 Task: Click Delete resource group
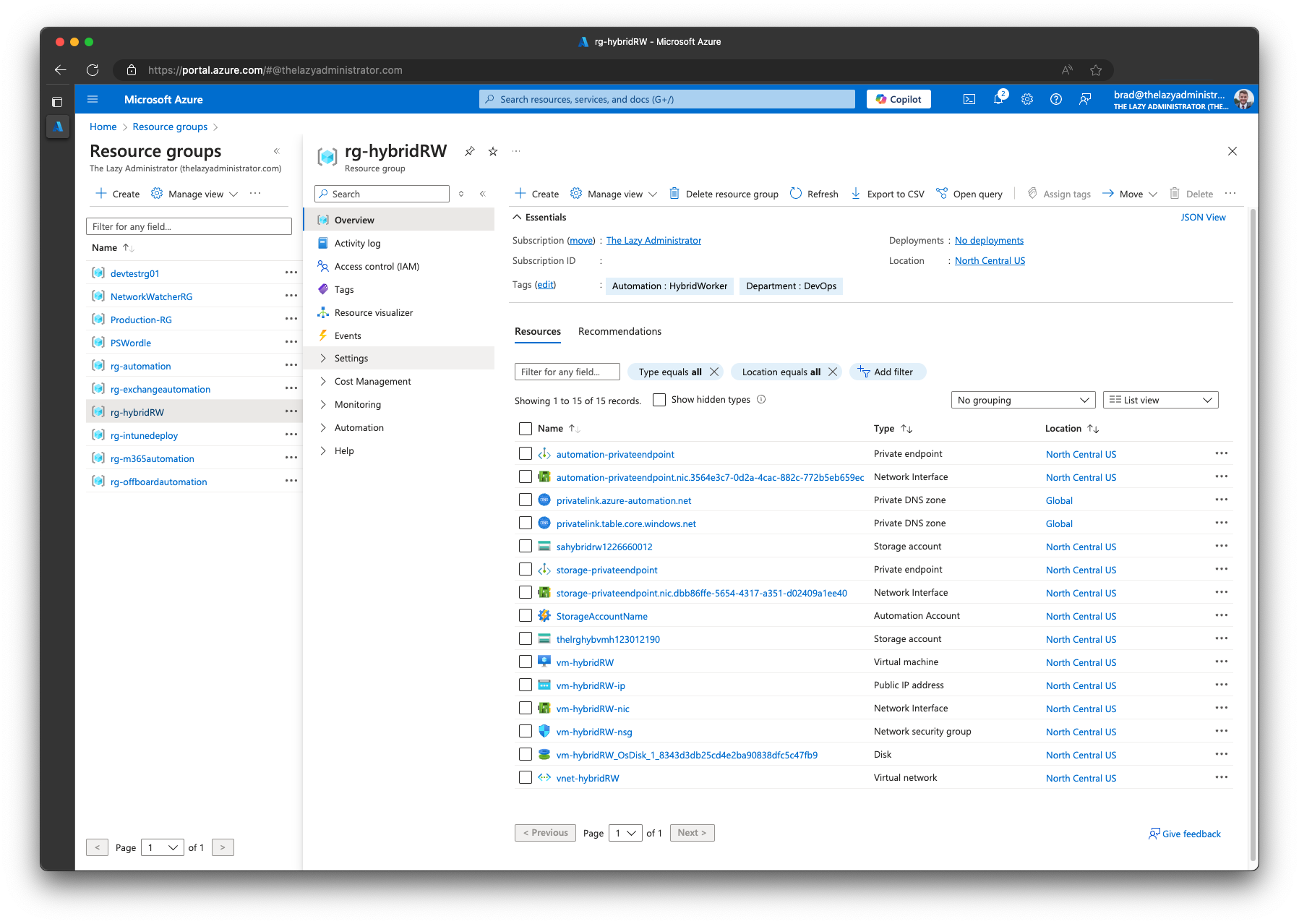[724, 194]
